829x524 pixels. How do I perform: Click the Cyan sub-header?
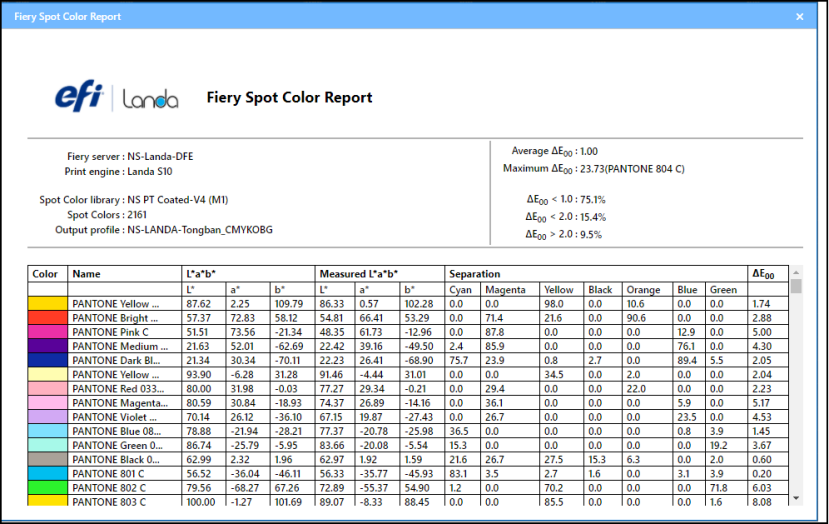click(x=463, y=290)
